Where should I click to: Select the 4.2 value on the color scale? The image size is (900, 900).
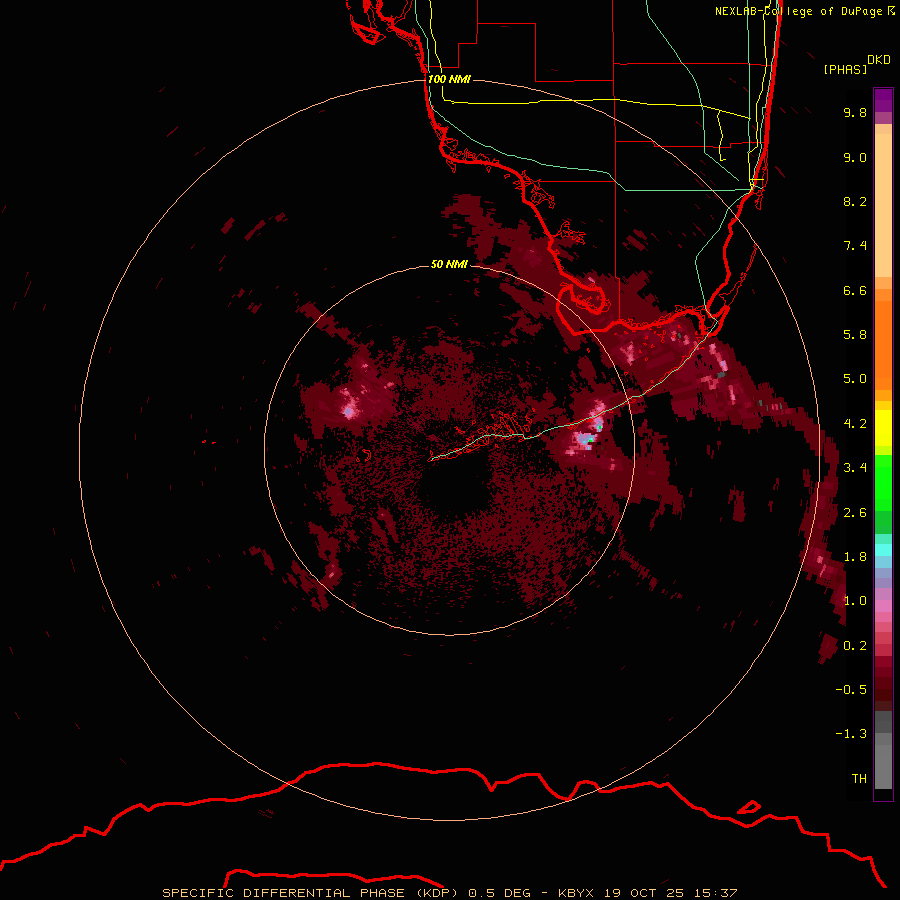tap(855, 424)
